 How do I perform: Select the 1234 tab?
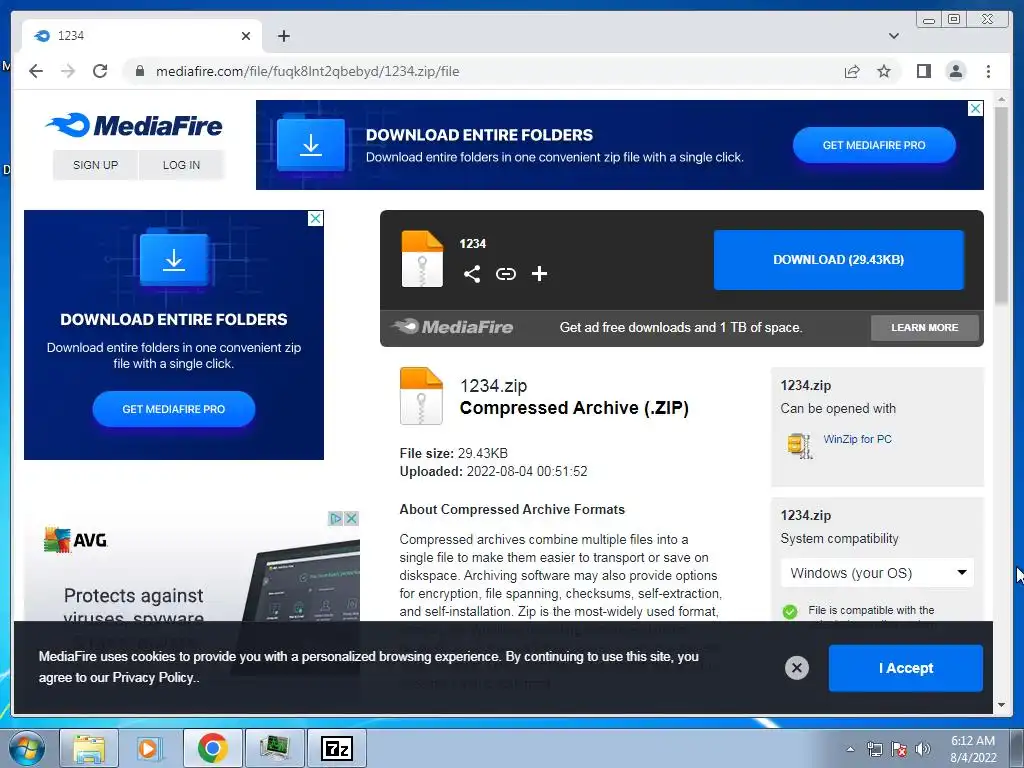142,36
